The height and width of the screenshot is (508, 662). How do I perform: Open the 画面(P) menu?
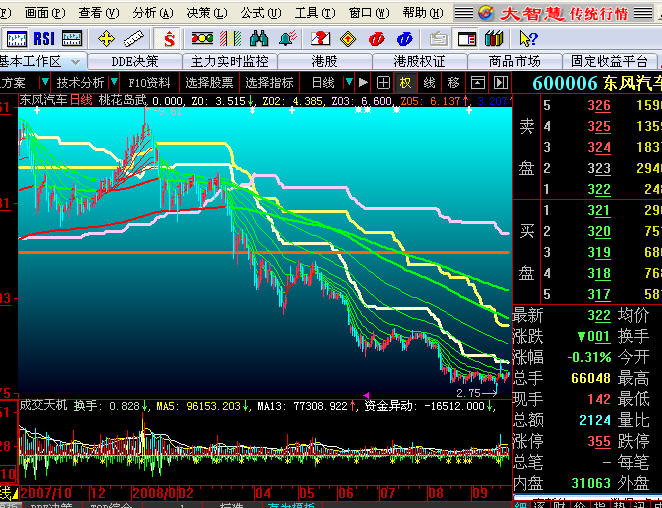pyautogui.click(x=45, y=14)
